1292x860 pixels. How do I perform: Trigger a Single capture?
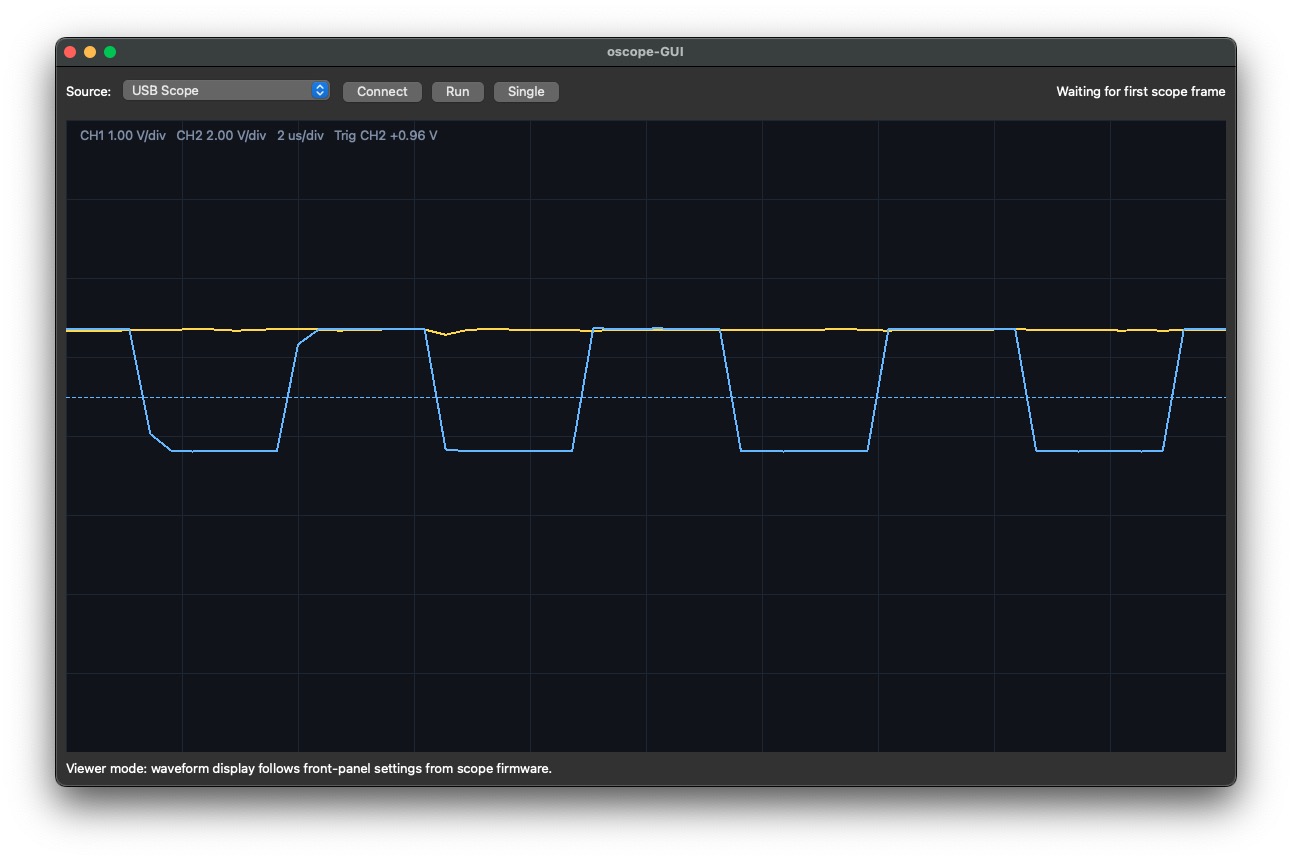526,92
